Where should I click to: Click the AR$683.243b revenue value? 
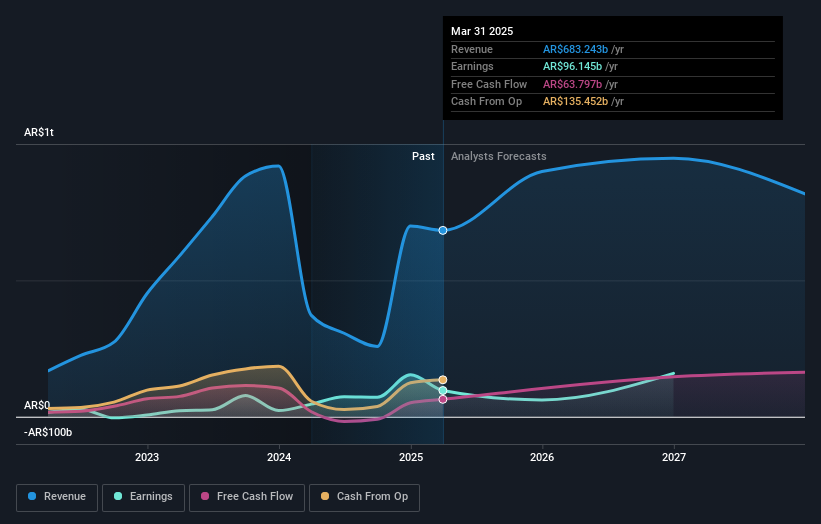(575, 49)
